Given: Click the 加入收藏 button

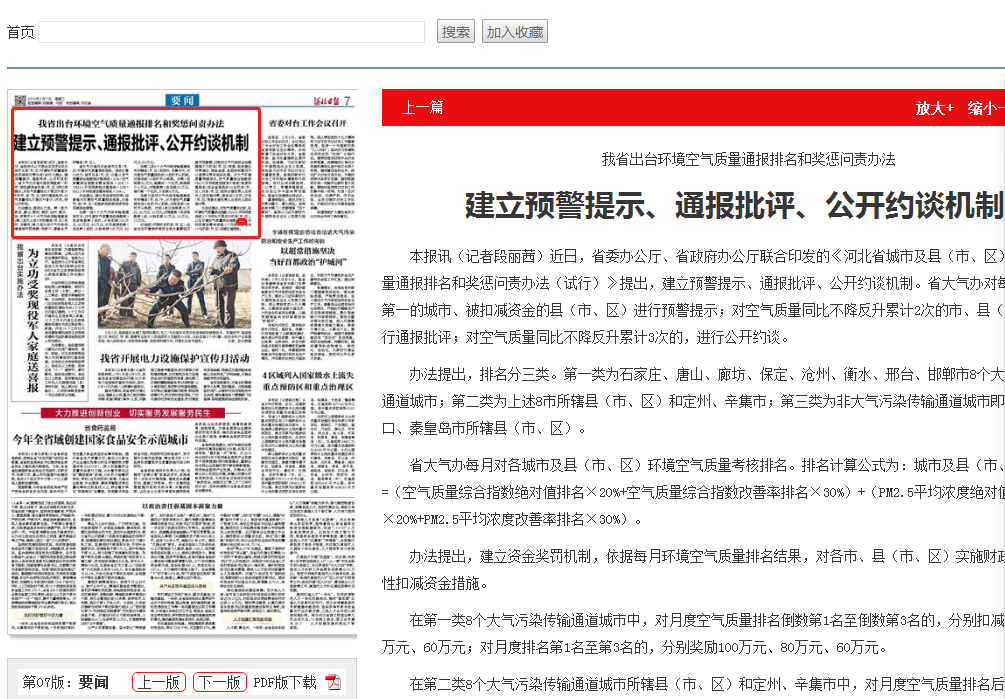Looking at the screenshot, I should (x=514, y=32).
